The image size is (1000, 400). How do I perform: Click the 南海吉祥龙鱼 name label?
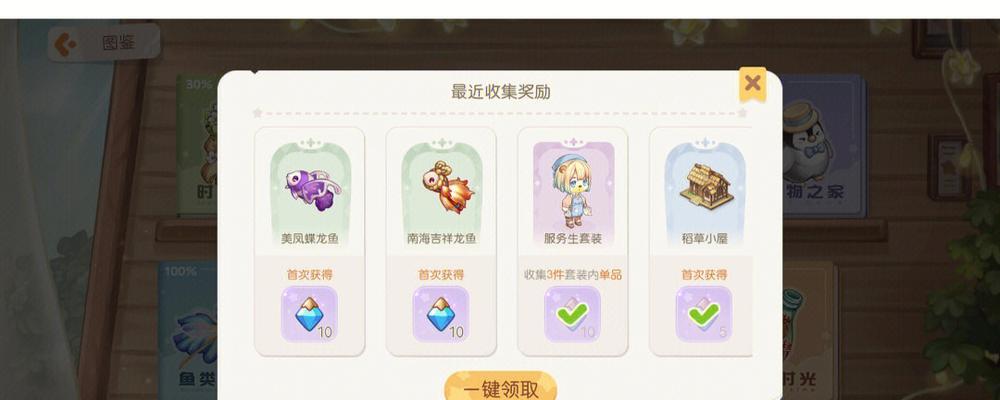[441, 239]
